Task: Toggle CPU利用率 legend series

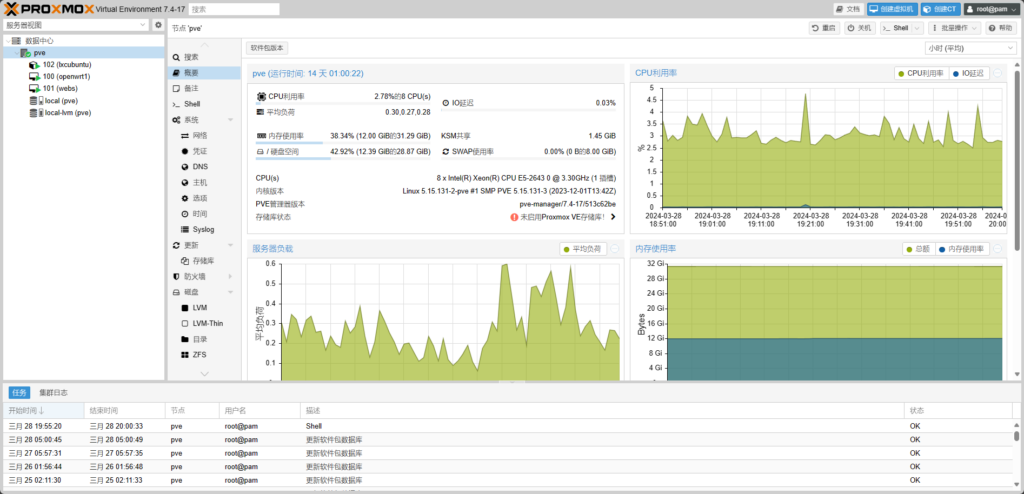Action: click(x=921, y=73)
